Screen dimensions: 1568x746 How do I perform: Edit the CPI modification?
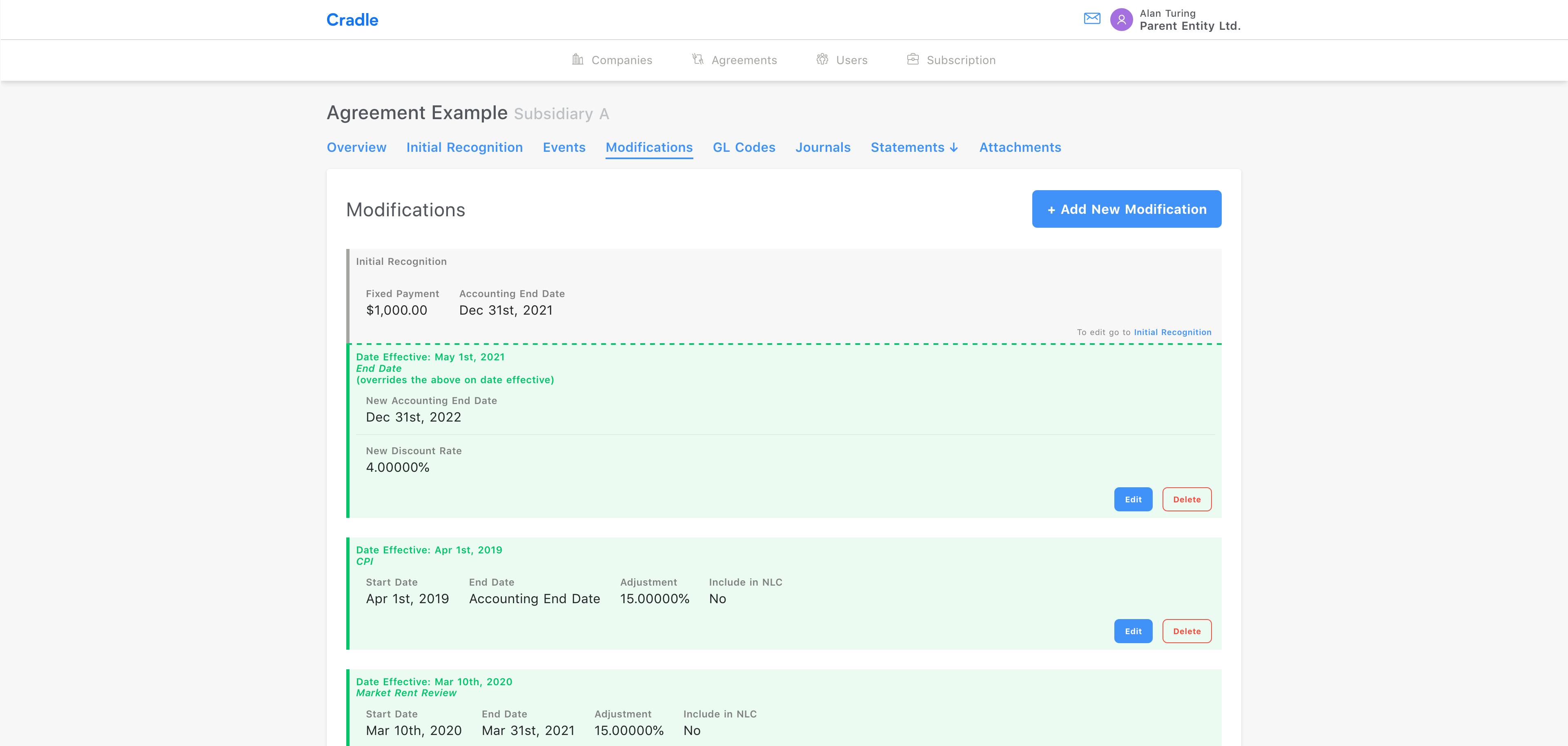point(1133,631)
